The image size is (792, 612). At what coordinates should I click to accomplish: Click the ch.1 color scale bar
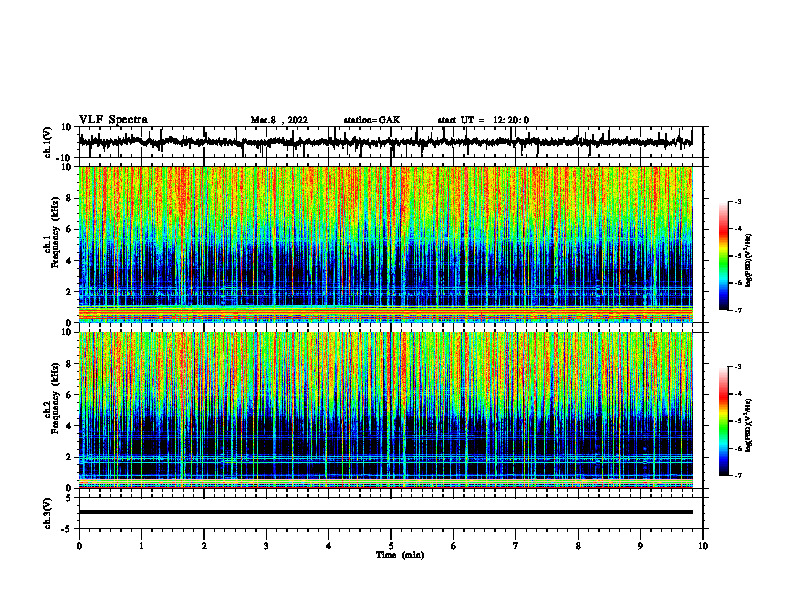[724, 256]
